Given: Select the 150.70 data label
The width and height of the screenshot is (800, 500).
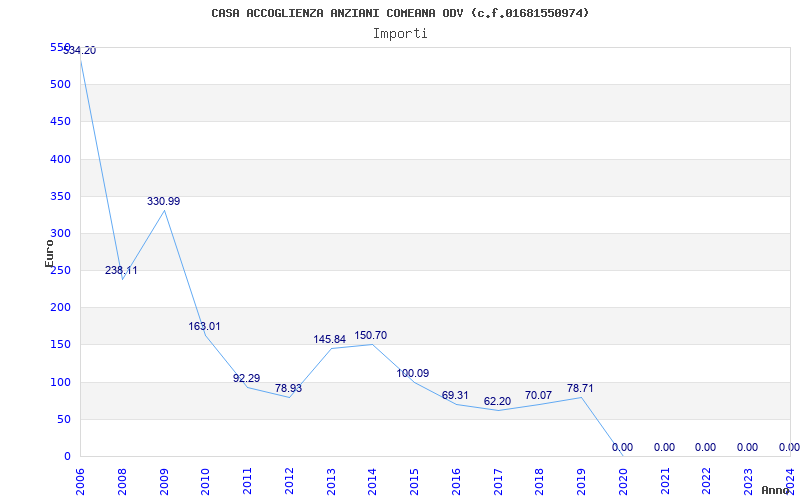Looking at the screenshot, I should (371, 336).
